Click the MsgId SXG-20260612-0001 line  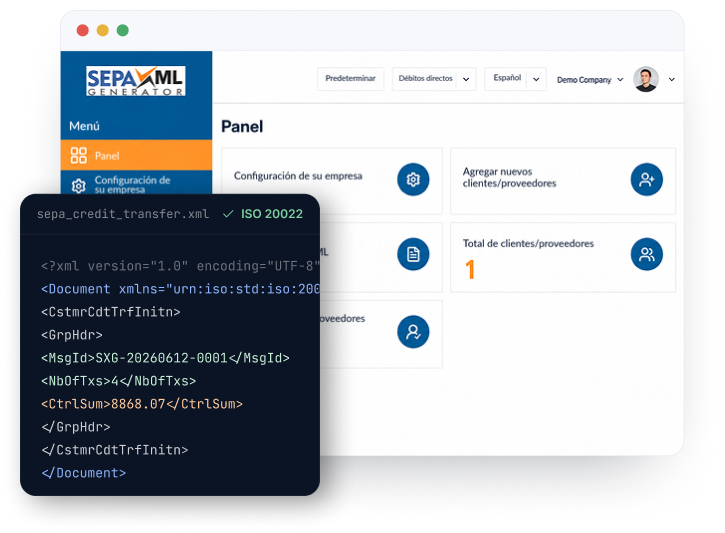coord(165,358)
